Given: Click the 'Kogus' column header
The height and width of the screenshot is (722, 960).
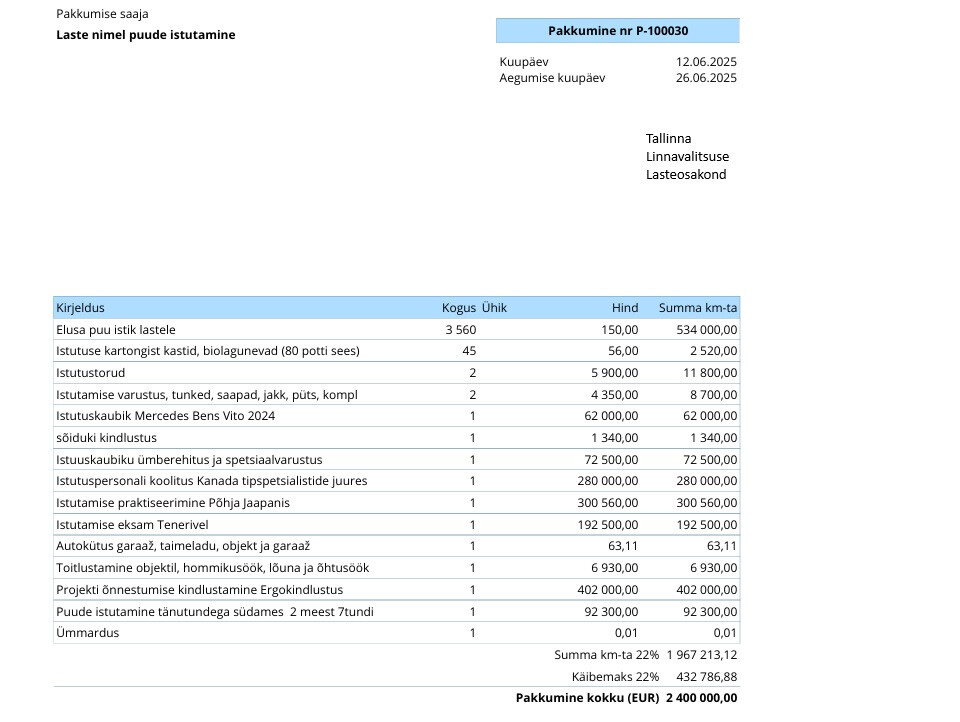Looking at the screenshot, I should point(458,308).
